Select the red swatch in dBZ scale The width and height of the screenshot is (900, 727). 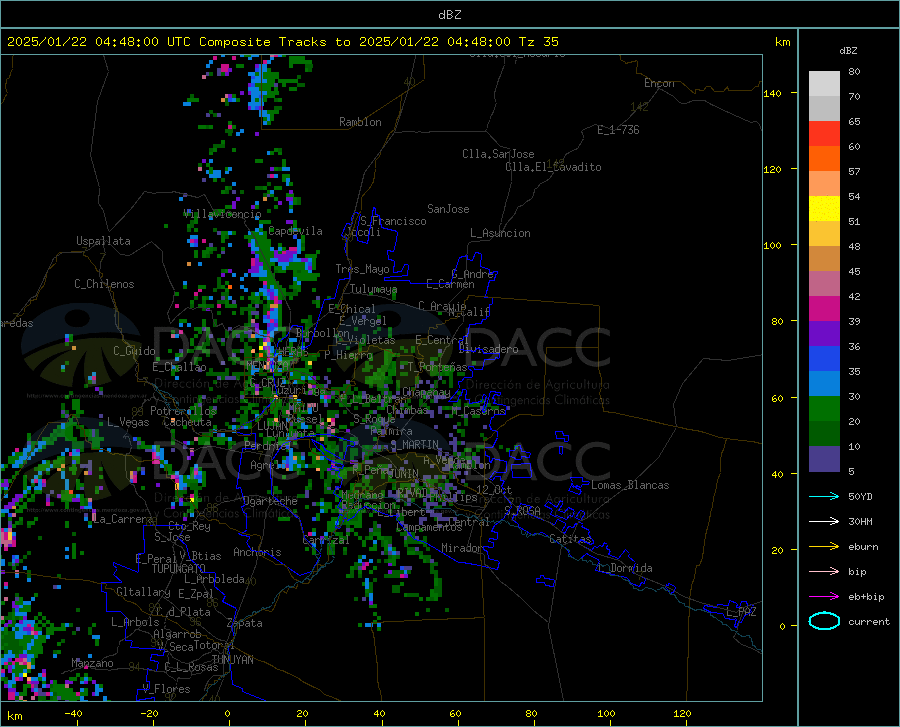point(824,133)
